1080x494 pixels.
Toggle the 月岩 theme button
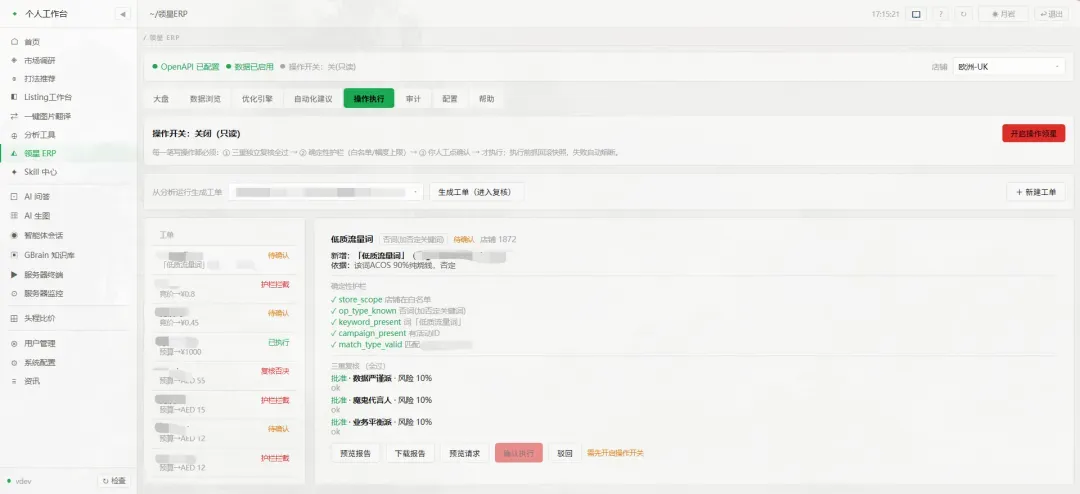point(1004,14)
